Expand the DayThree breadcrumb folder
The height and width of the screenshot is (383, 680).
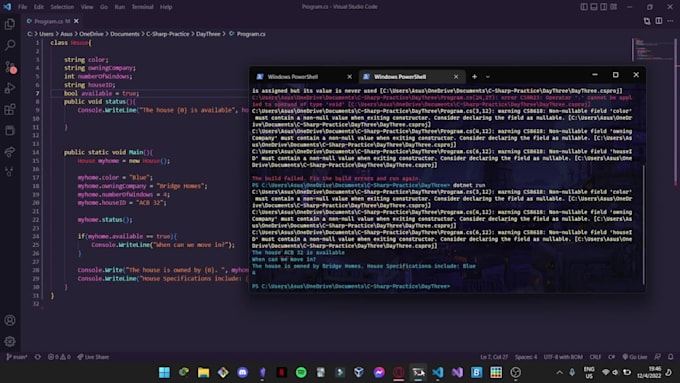(208, 34)
